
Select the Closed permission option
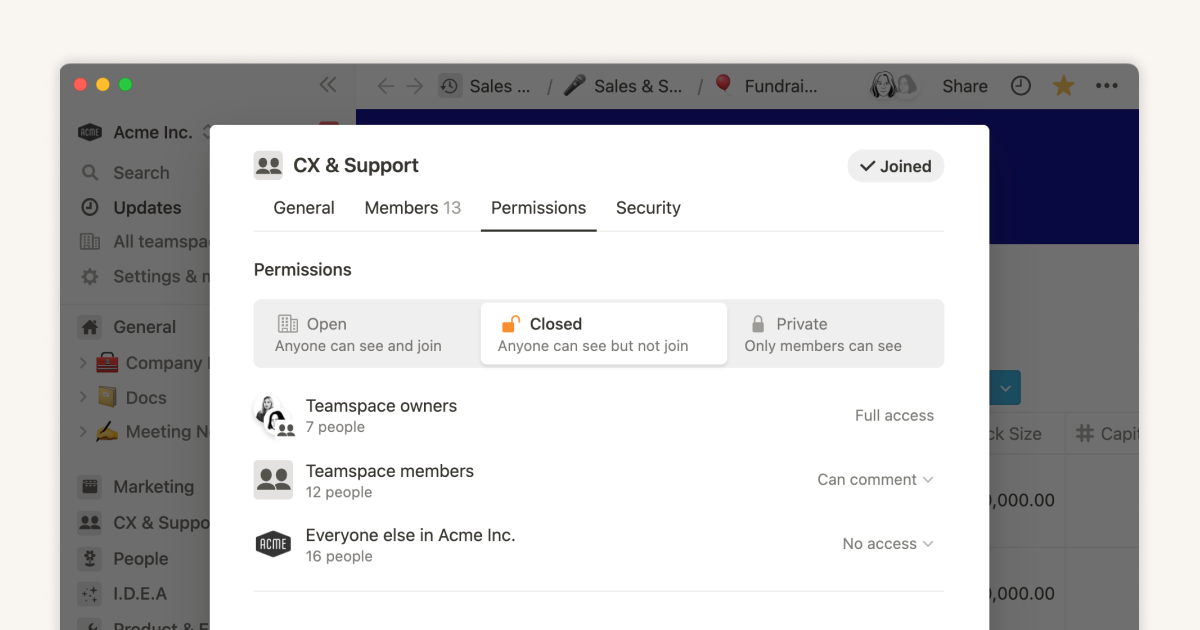pyautogui.click(x=603, y=334)
